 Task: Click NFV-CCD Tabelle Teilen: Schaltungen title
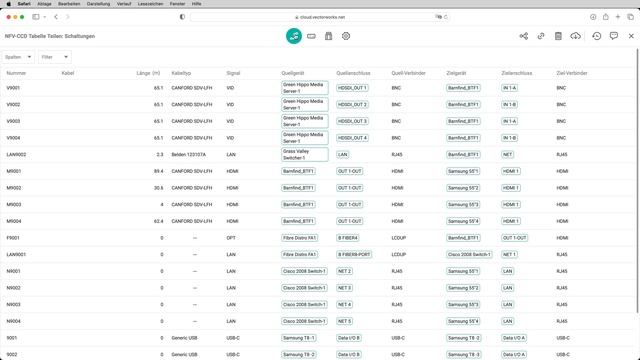[50, 36]
